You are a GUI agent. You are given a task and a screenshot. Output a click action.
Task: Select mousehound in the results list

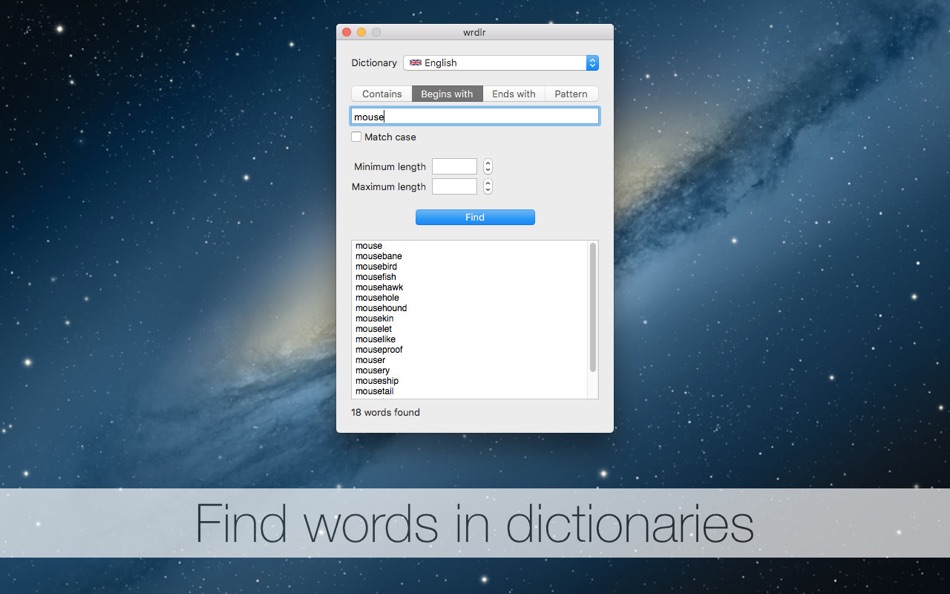click(x=381, y=308)
